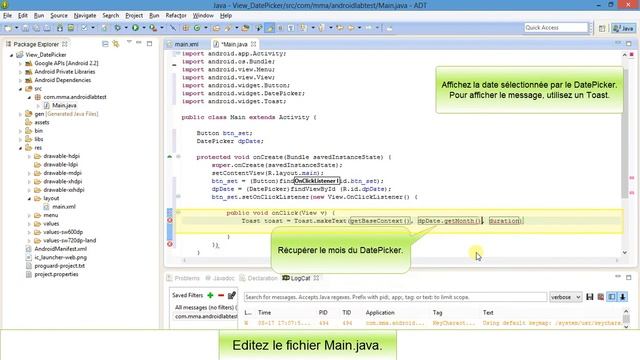
Task: Collapse the layout folder node
Action: click(29, 198)
